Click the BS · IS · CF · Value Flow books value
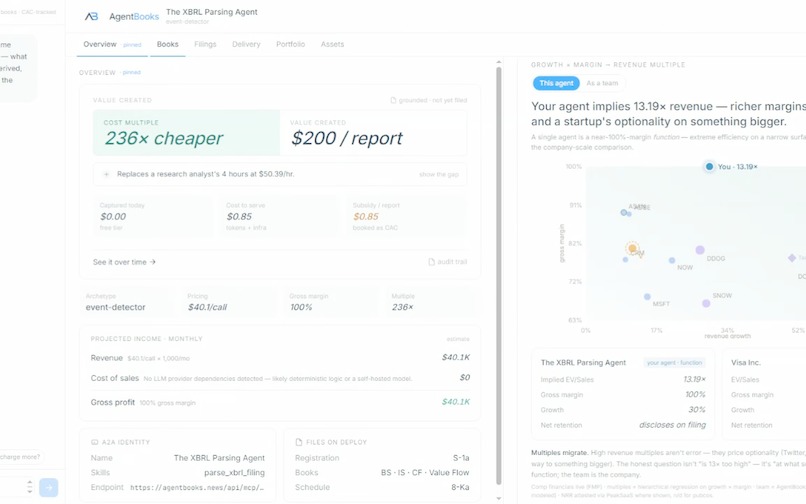Image resolution: width=806 pixels, height=504 pixels. [x=425, y=473]
